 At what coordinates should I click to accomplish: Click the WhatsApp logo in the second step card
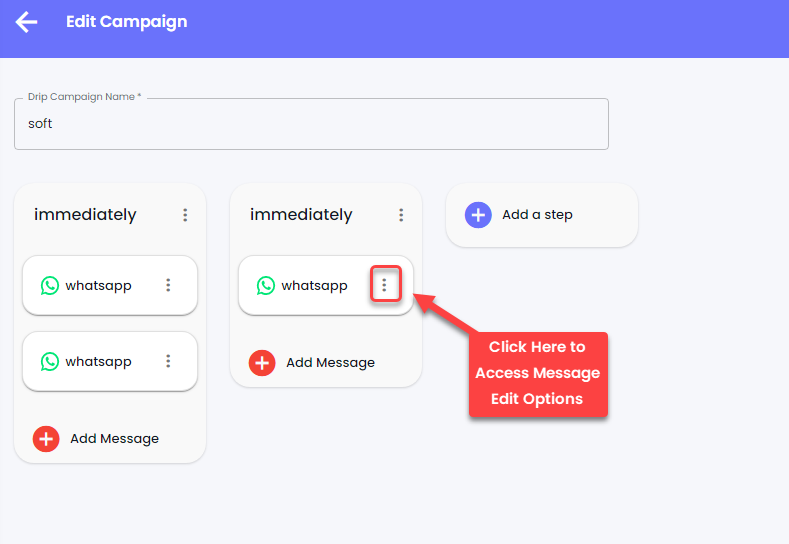point(266,285)
